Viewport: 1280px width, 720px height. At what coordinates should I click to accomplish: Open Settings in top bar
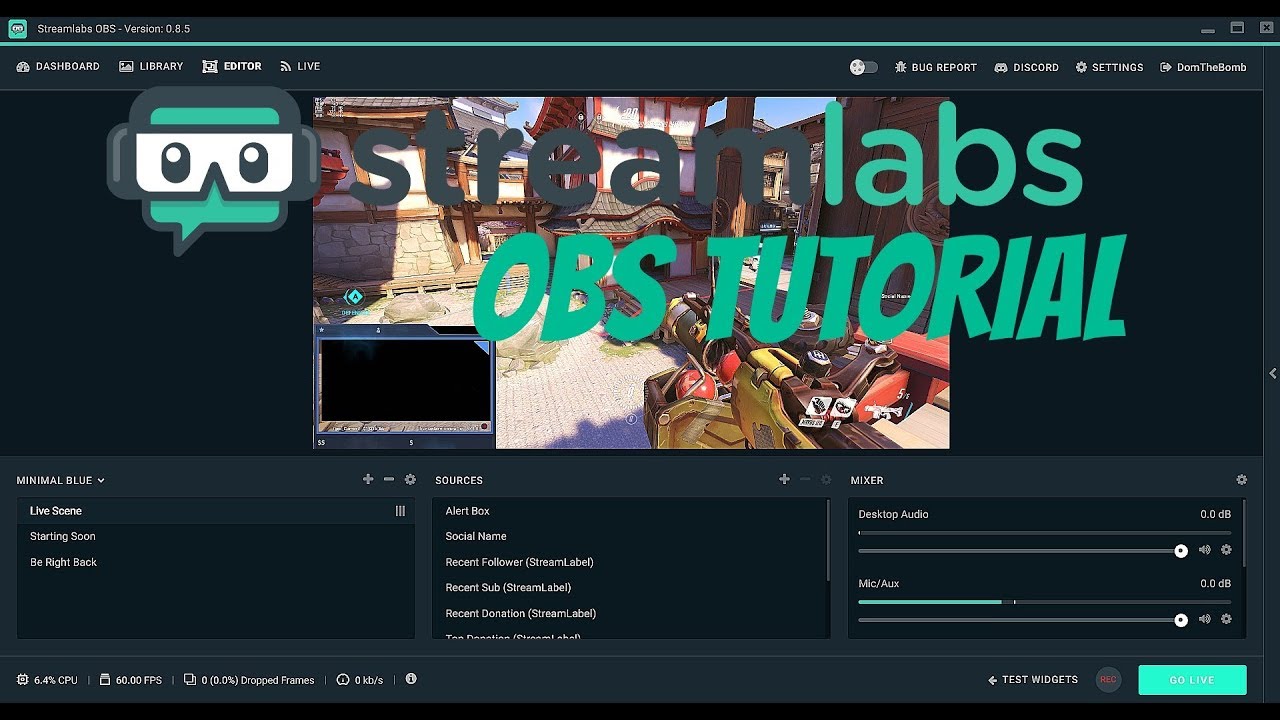1109,67
